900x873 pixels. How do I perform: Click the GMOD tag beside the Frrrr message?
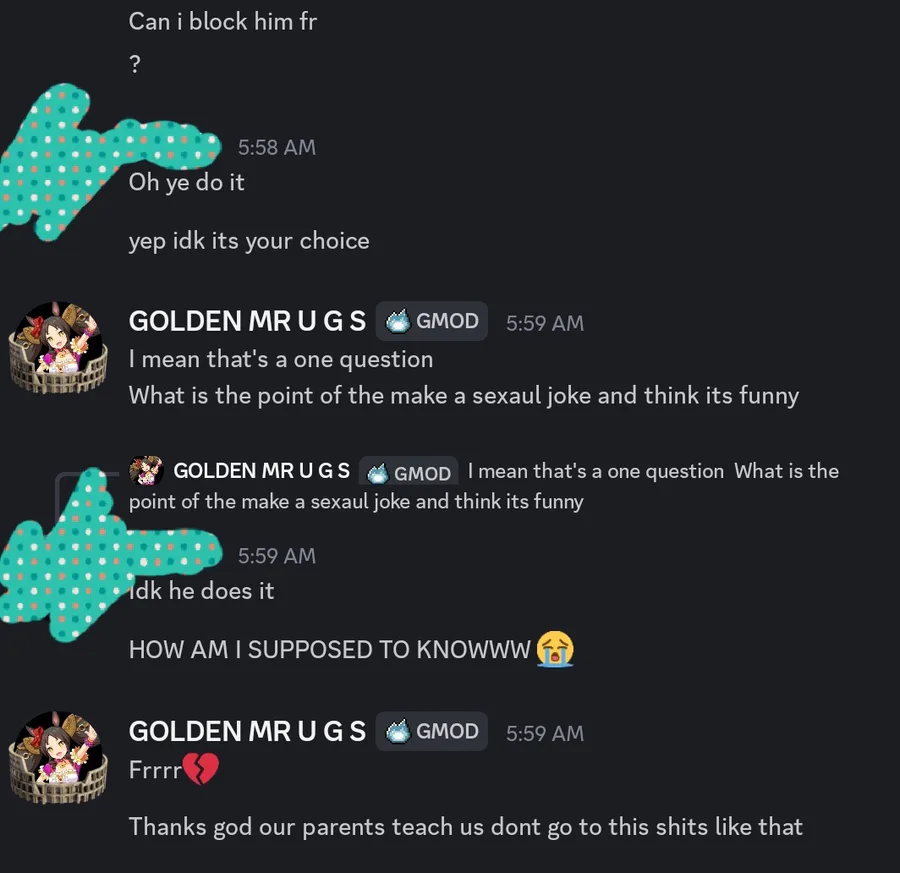432,731
